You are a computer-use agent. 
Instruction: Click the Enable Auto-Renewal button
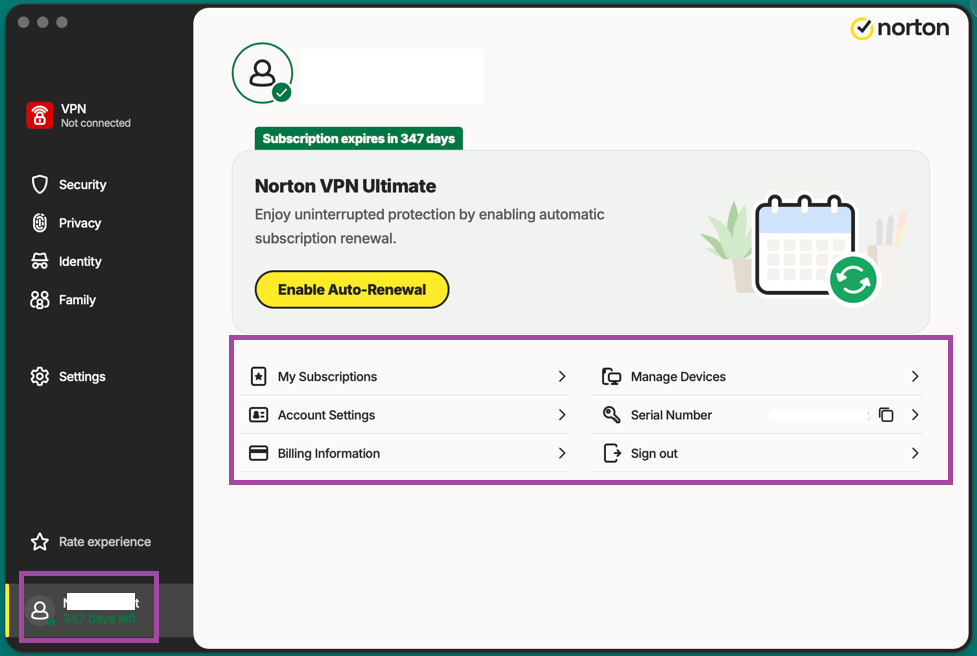pyautogui.click(x=352, y=290)
